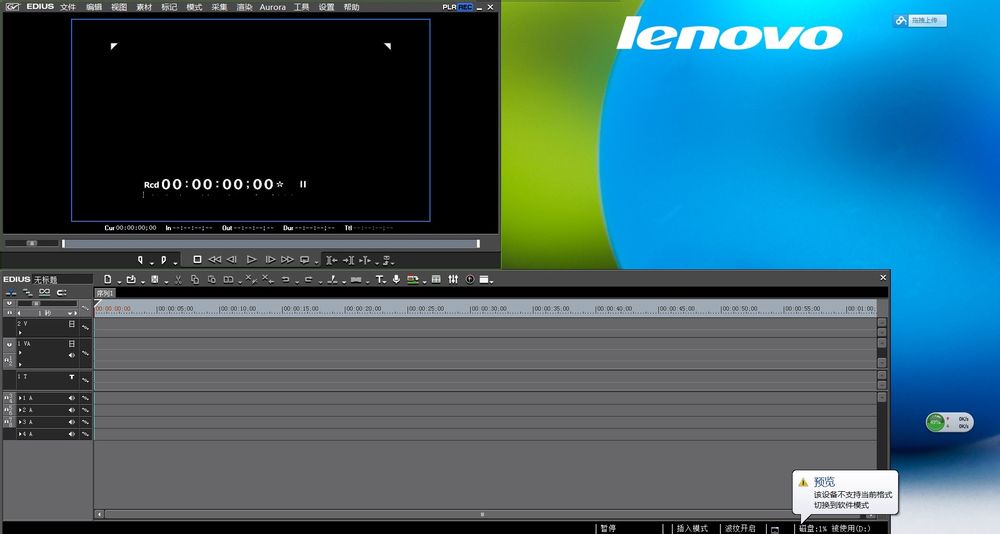Click the Add cut point icon
The width and height of the screenshot is (1000, 534).
point(332,279)
